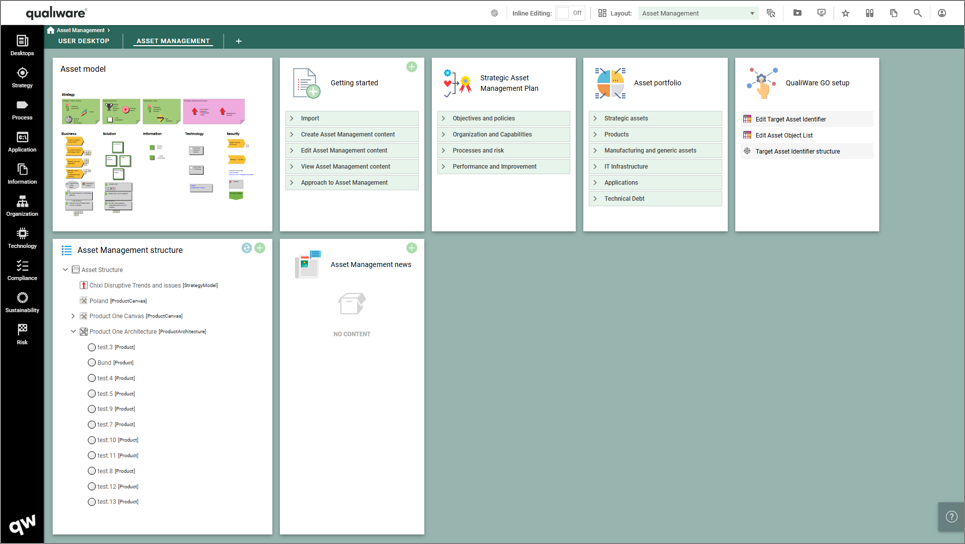Select Poland ProductCanvas tree item
Screen dimensions: 965x544
(x=113, y=301)
